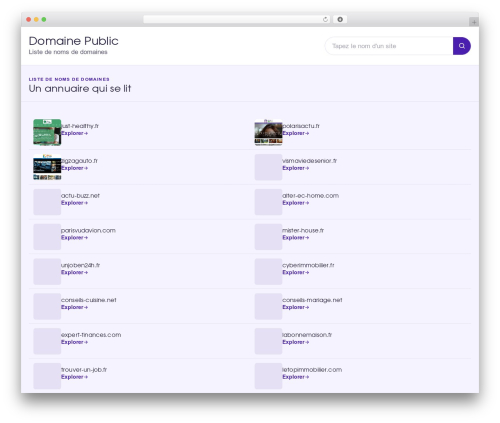Open the polarisactu.fr thumbnail

(x=268, y=132)
